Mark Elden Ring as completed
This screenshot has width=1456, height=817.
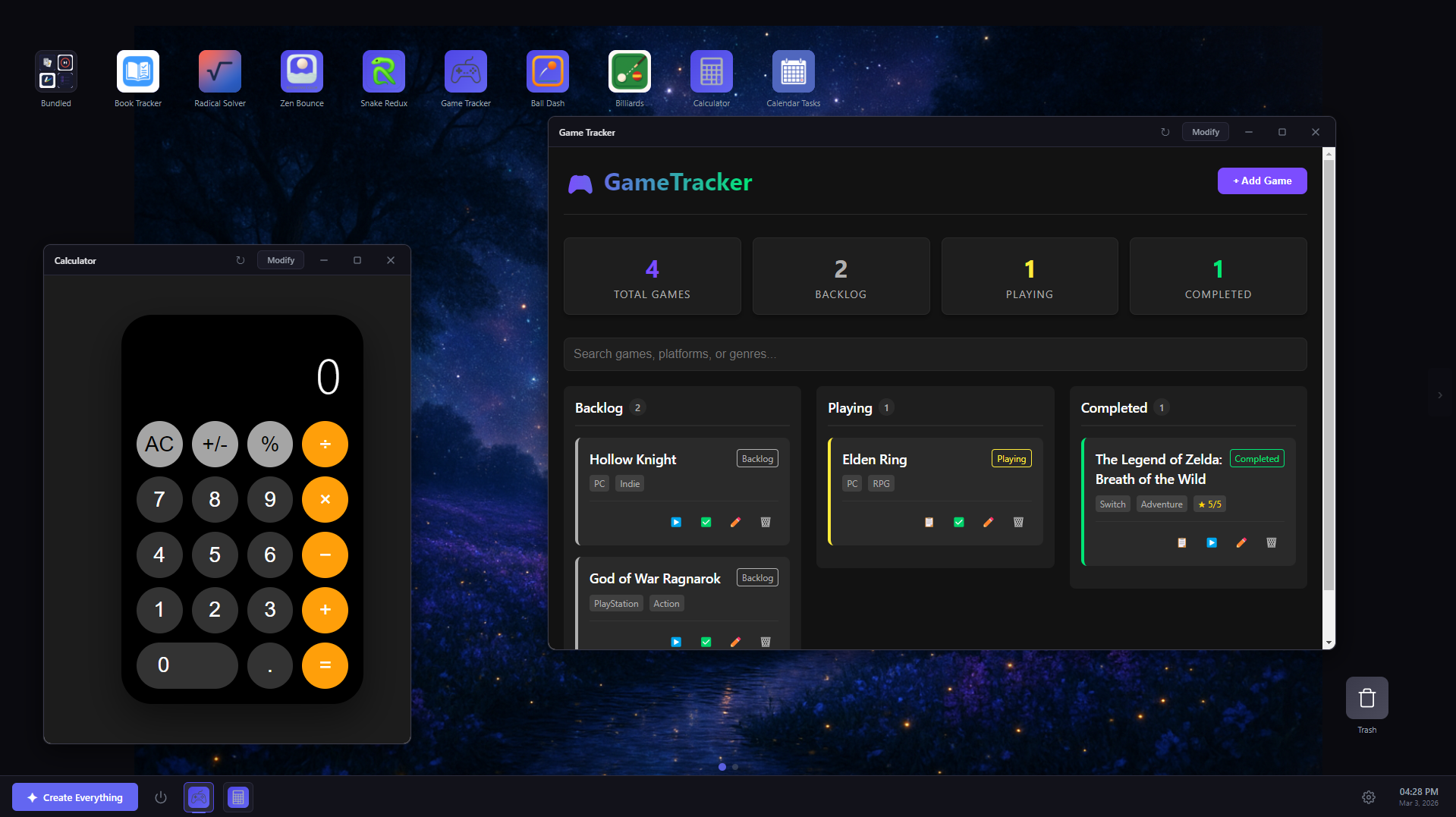959,522
